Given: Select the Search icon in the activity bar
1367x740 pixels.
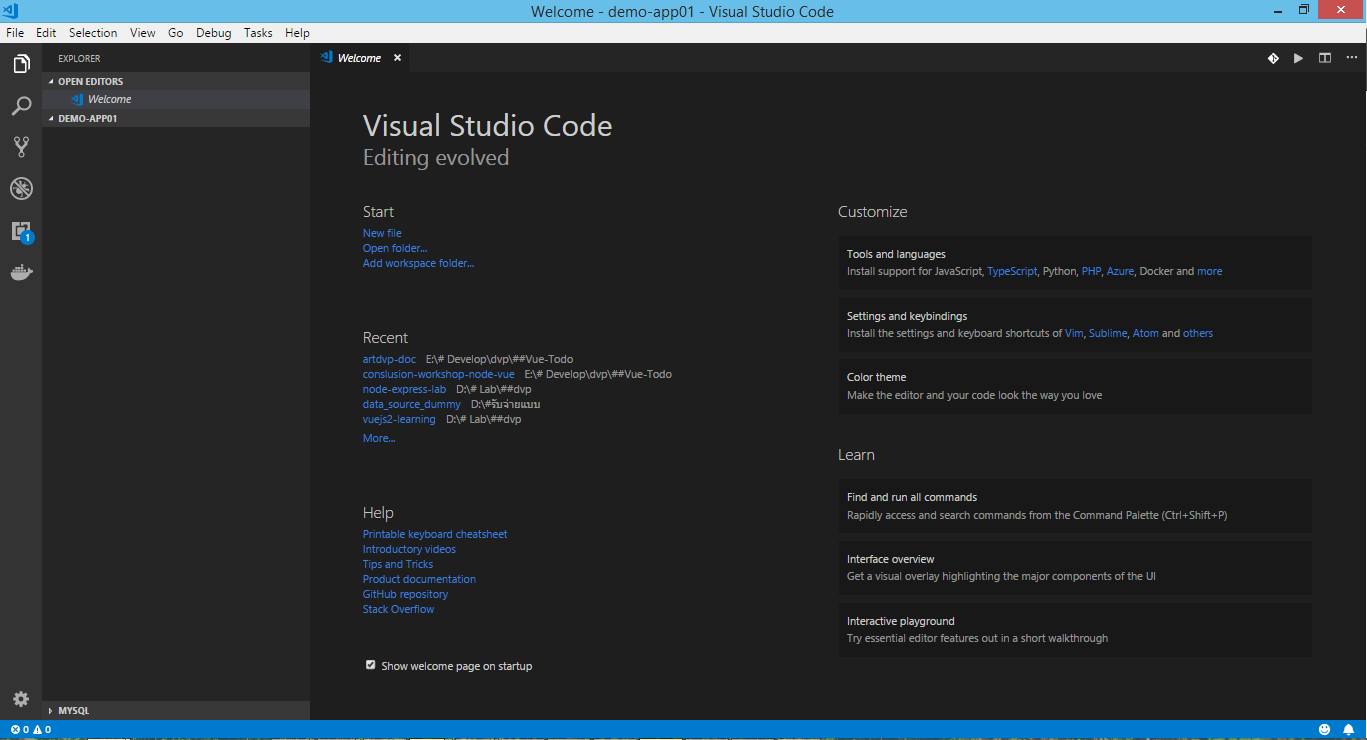Looking at the screenshot, I should tap(21, 105).
